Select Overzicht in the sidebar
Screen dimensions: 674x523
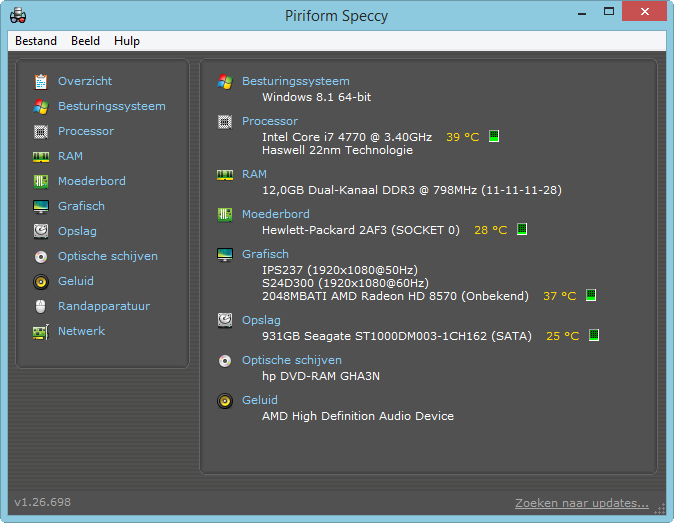coord(85,81)
